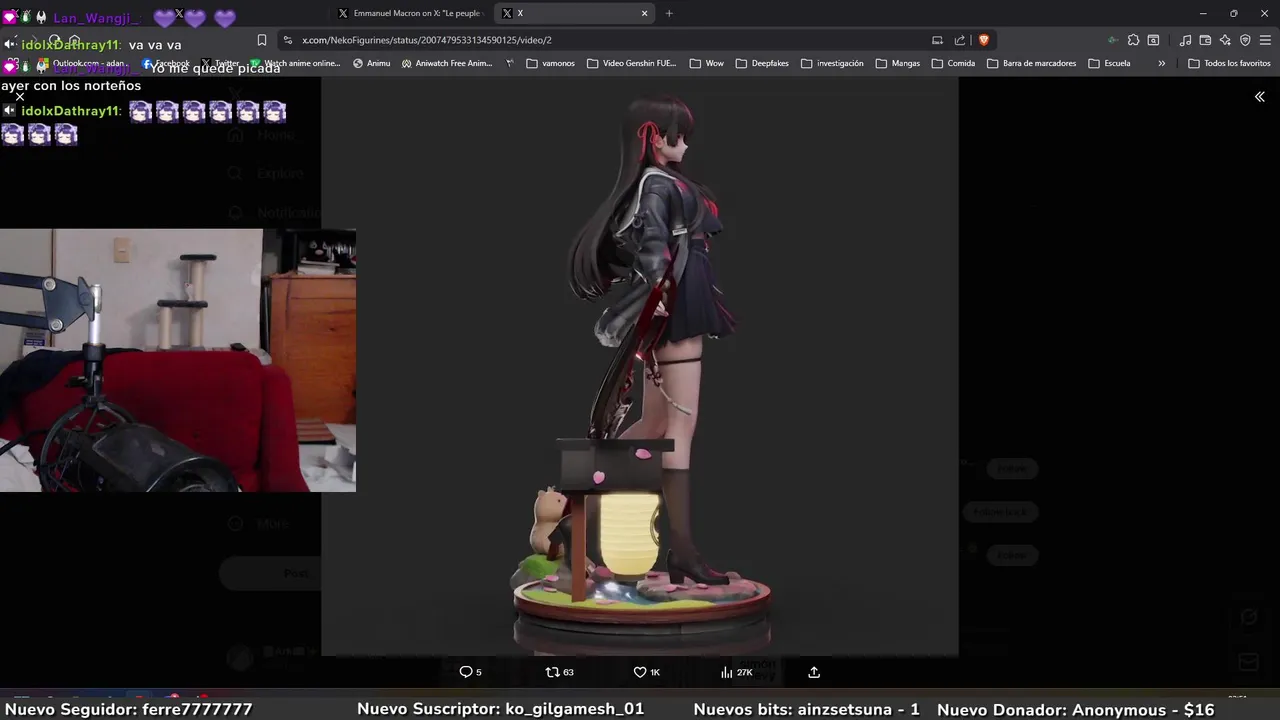The image size is (1280, 720).
Task: Open the Deepfakes bookmarks folder
Action: click(x=762, y=63)
